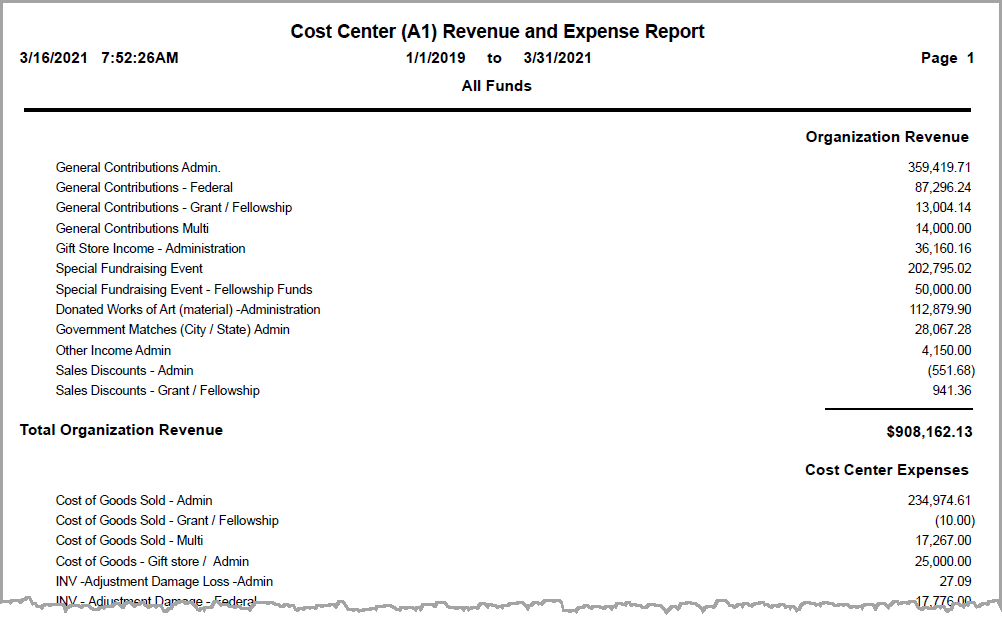
Task: Select the Sales Discounts - Admin negative amount
Action: pyautogui.click(x=952, y=370)
